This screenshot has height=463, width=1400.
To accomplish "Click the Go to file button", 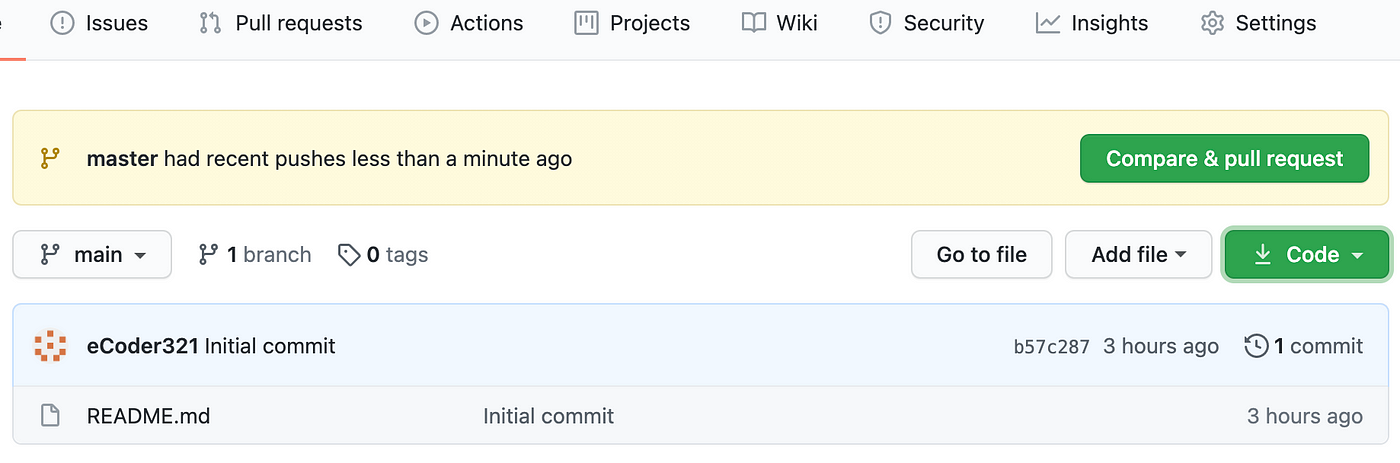I will (x=982, y=255).
